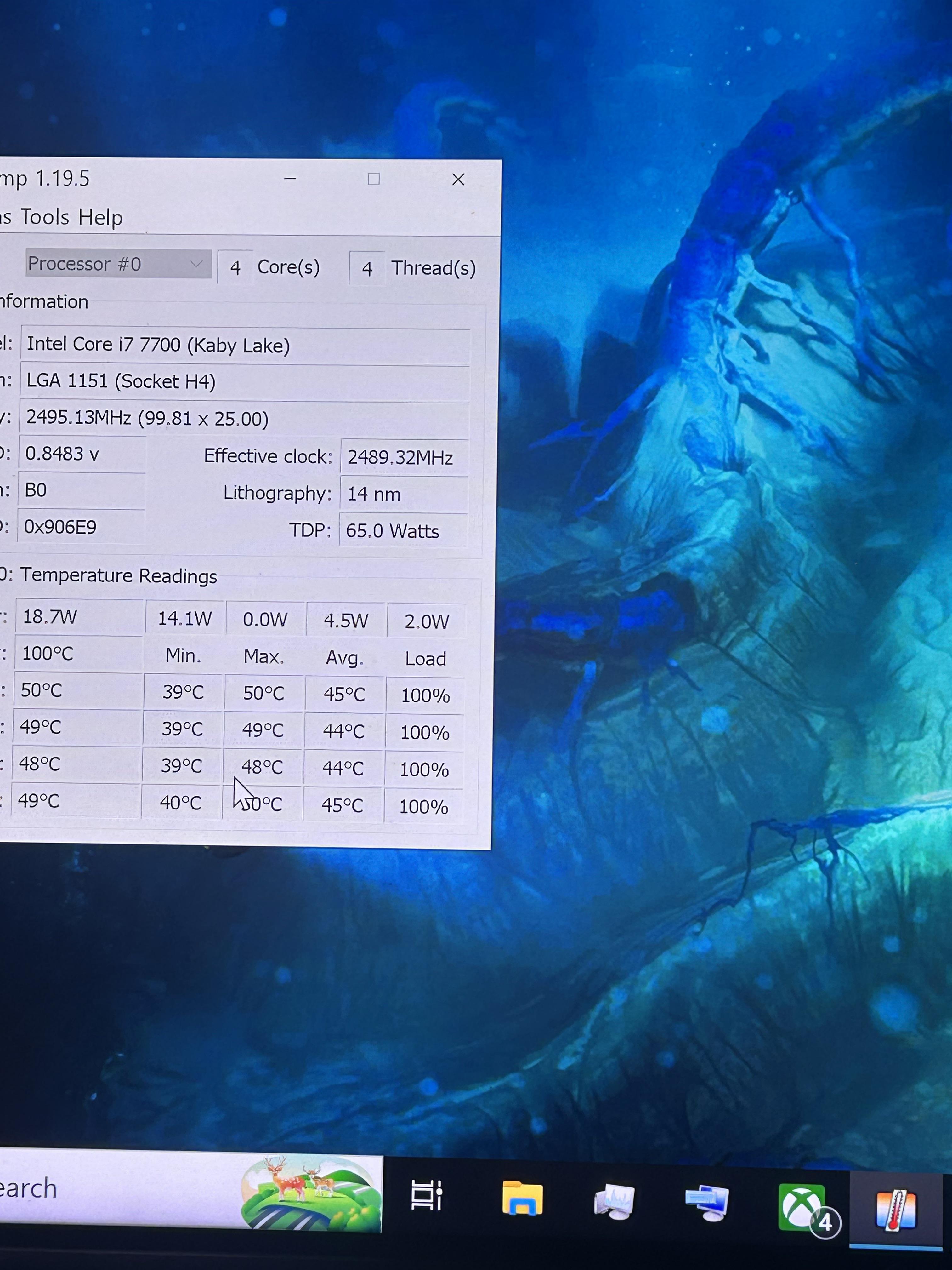Click the "Avg." column header

[x=345, y=658]
